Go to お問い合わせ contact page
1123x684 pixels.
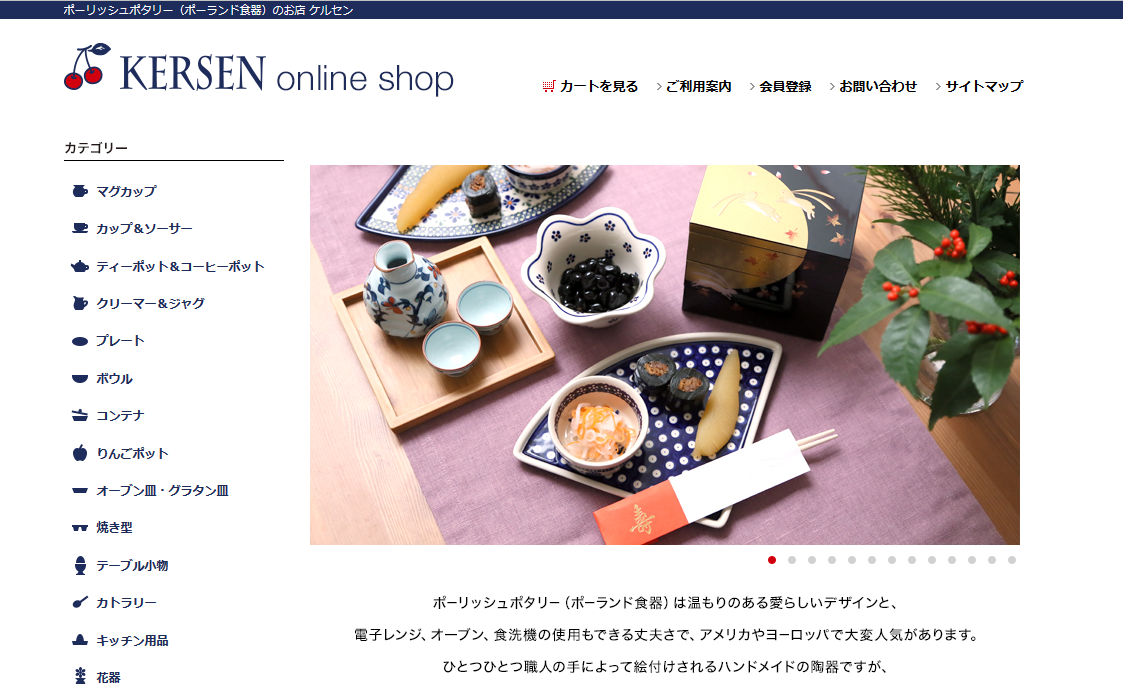point(878,87)
